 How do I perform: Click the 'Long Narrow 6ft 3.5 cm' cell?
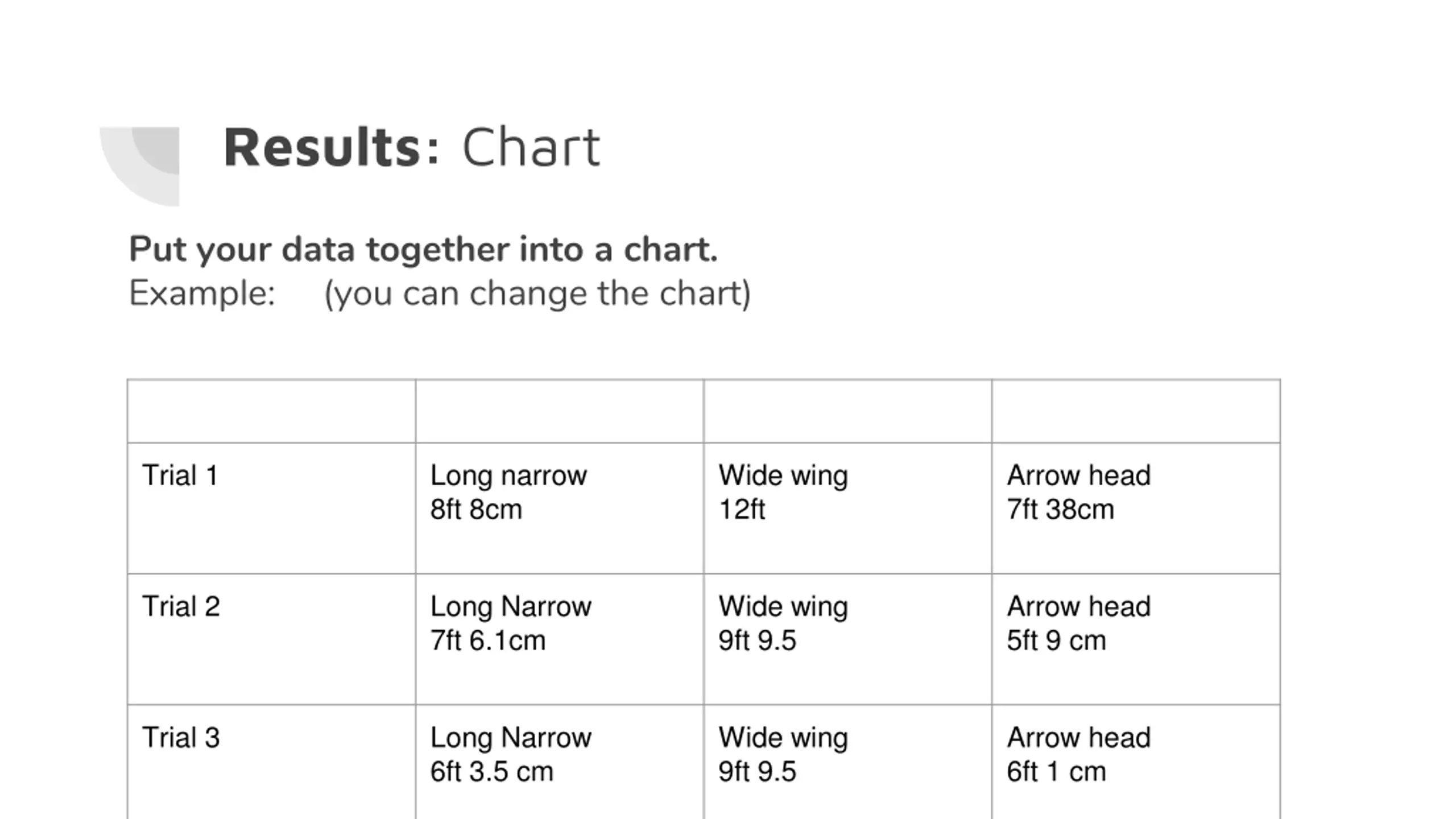[560, 762]
